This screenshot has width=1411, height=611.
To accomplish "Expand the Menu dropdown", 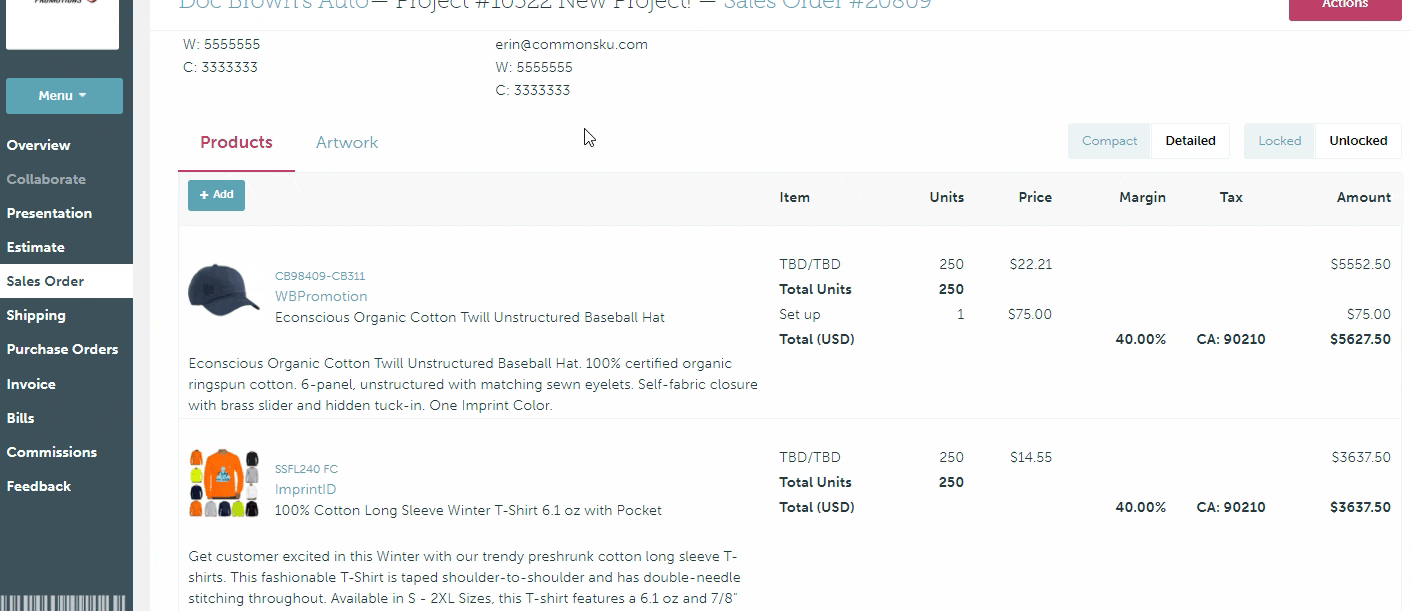I will pyautogui.click(x=64, y=96).
